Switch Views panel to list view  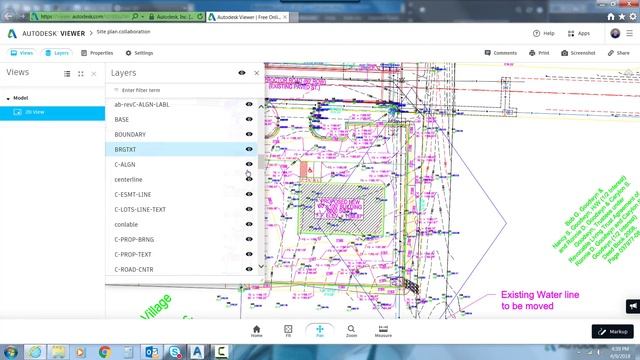click(67, 74)
